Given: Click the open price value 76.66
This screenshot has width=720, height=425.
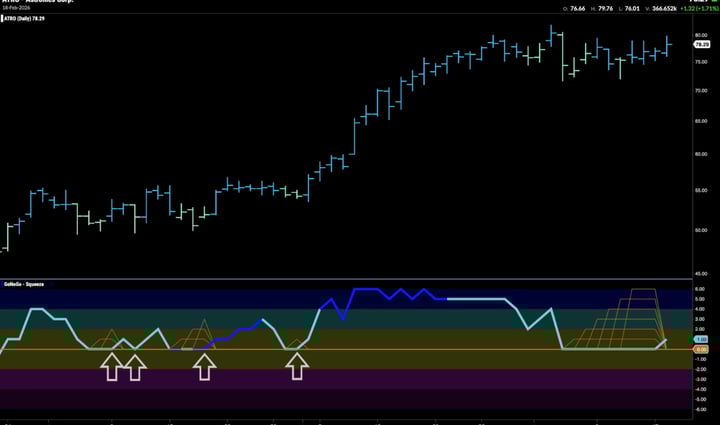Looking at the screenshot, I should click(578, 9).
